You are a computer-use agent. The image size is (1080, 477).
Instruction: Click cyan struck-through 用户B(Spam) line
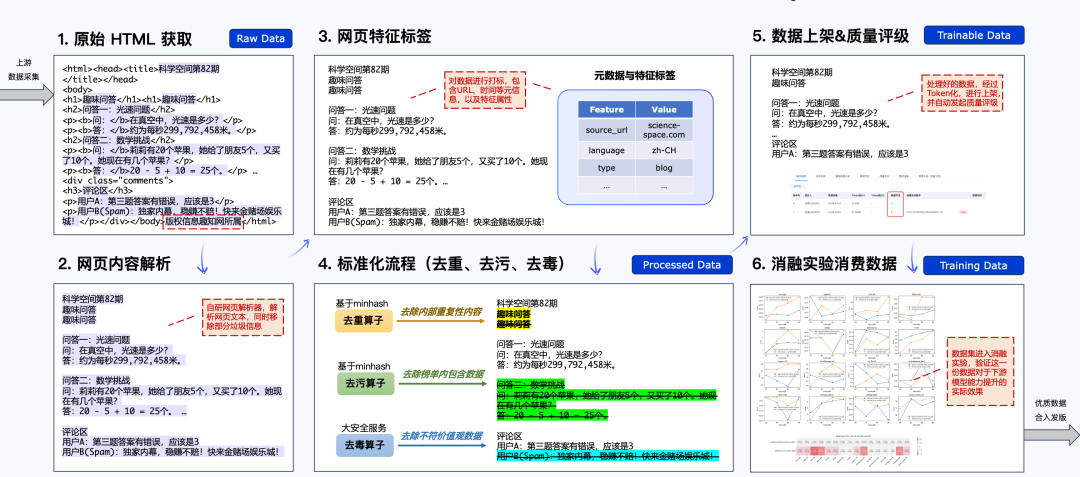click(608, 455)
